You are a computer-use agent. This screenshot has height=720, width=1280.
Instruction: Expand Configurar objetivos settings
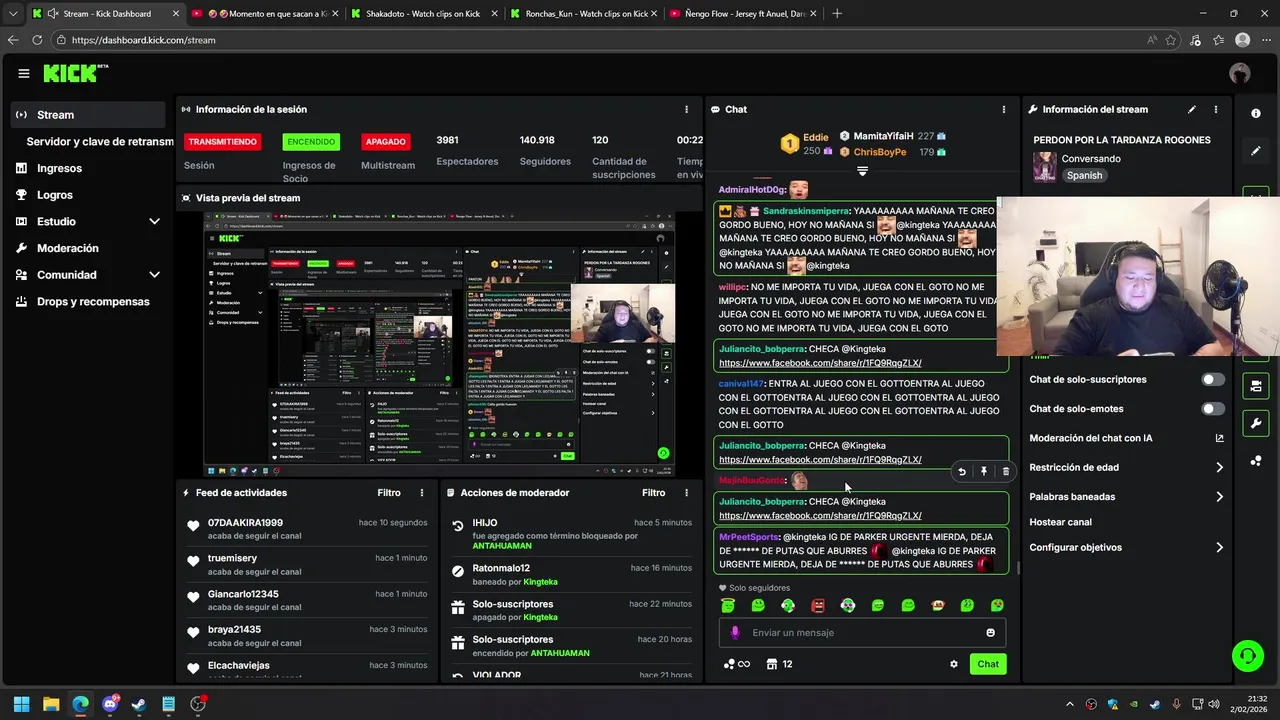pos(1219,547)
